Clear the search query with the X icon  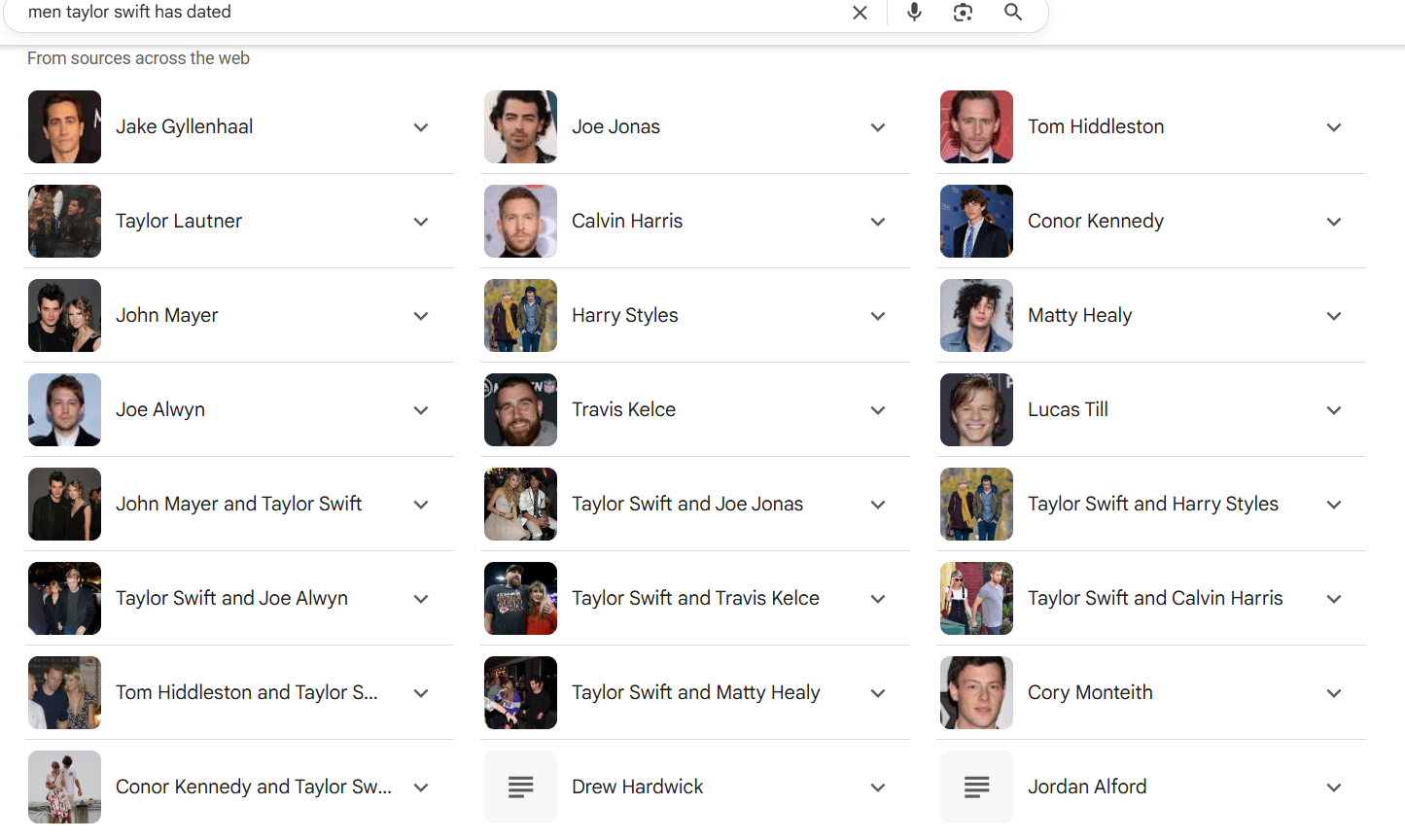click(x=860, y=13)
